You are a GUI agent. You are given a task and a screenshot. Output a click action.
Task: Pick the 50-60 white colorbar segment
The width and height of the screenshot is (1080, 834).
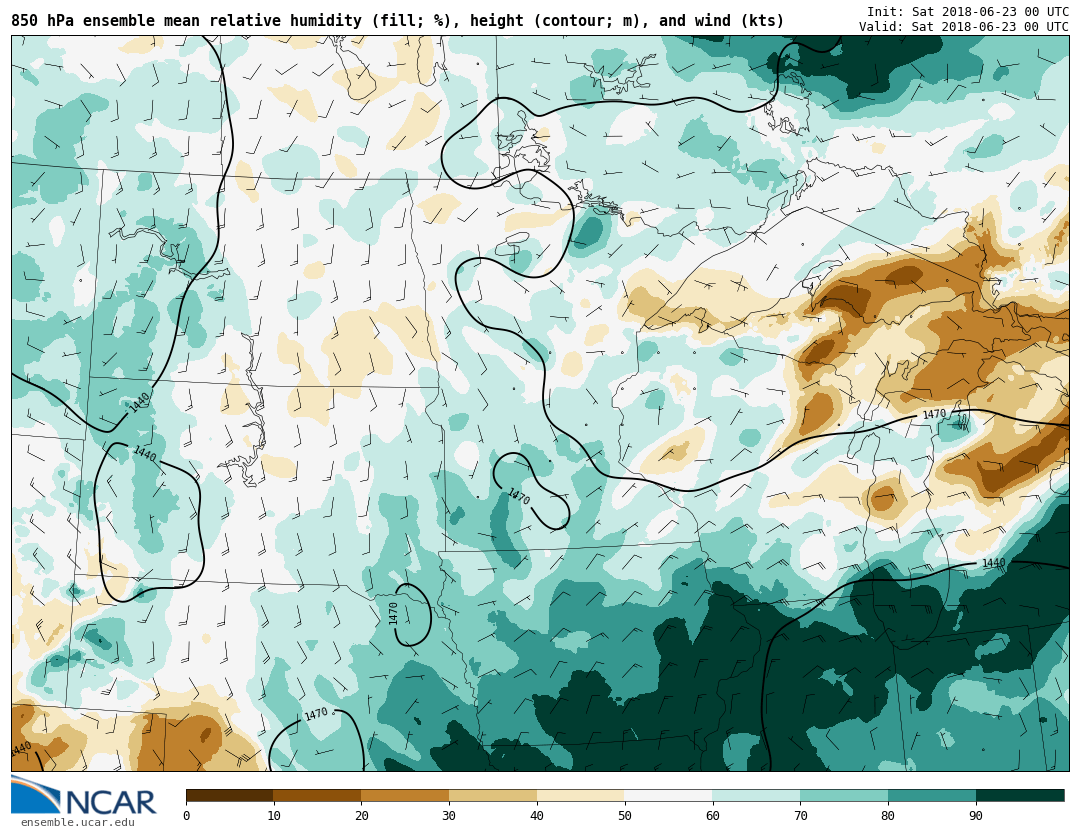point(669,796)
